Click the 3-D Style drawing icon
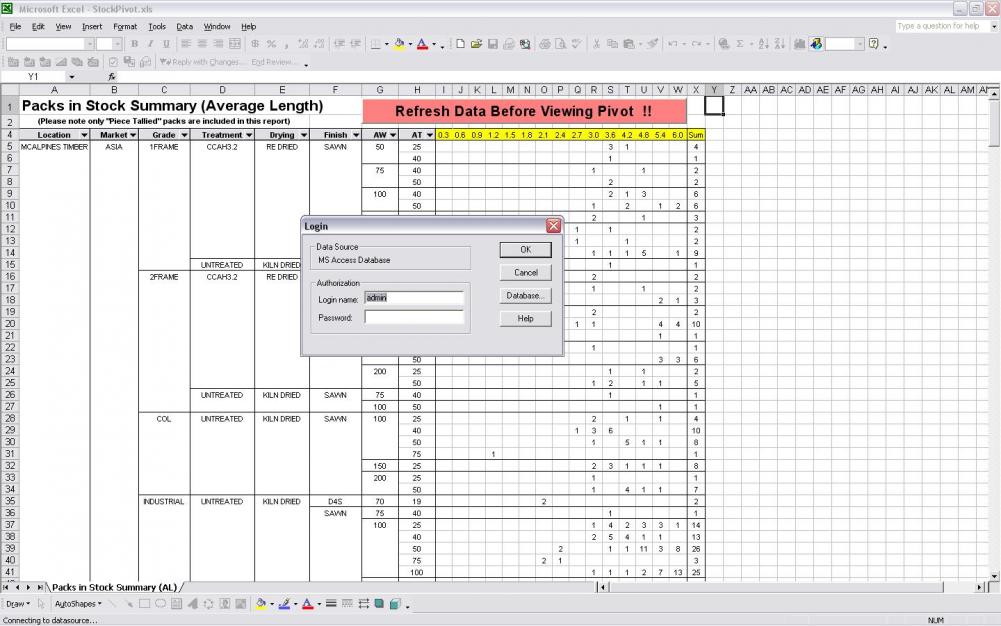This screenshot has height=626, width=1001. [x=395, y=604]
